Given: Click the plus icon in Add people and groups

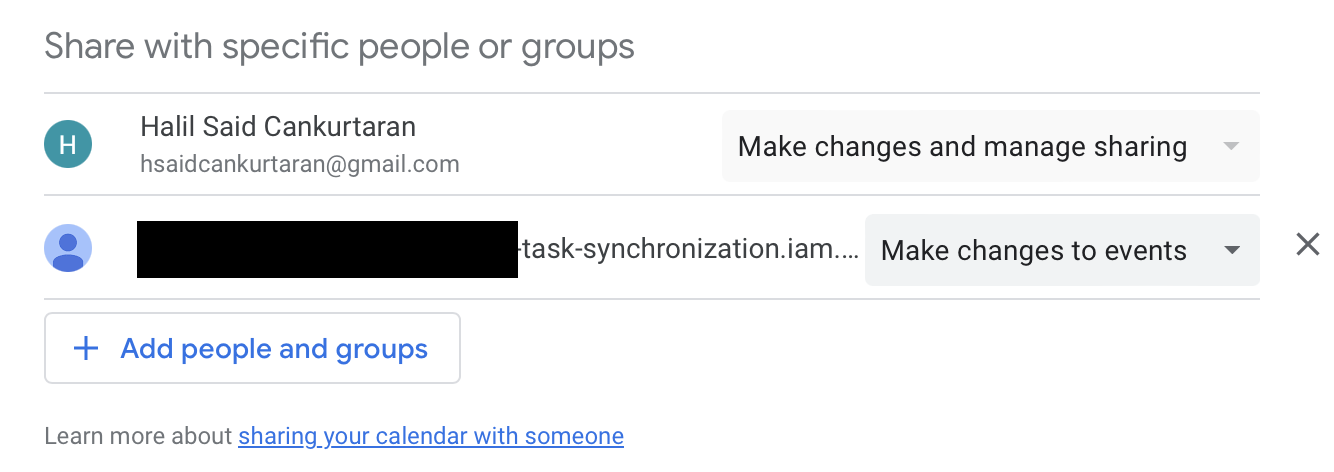Looking at the screenshot, I should 87,349.
